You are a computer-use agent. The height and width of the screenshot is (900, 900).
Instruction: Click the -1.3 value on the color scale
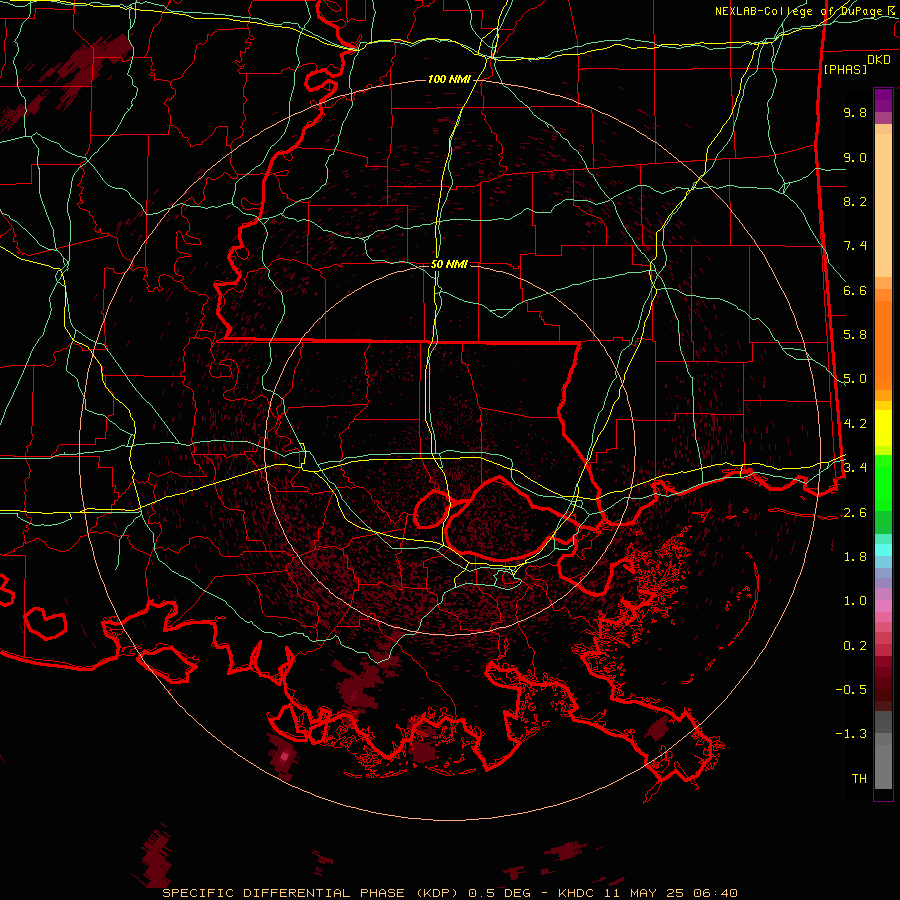(x=851, y=734)
